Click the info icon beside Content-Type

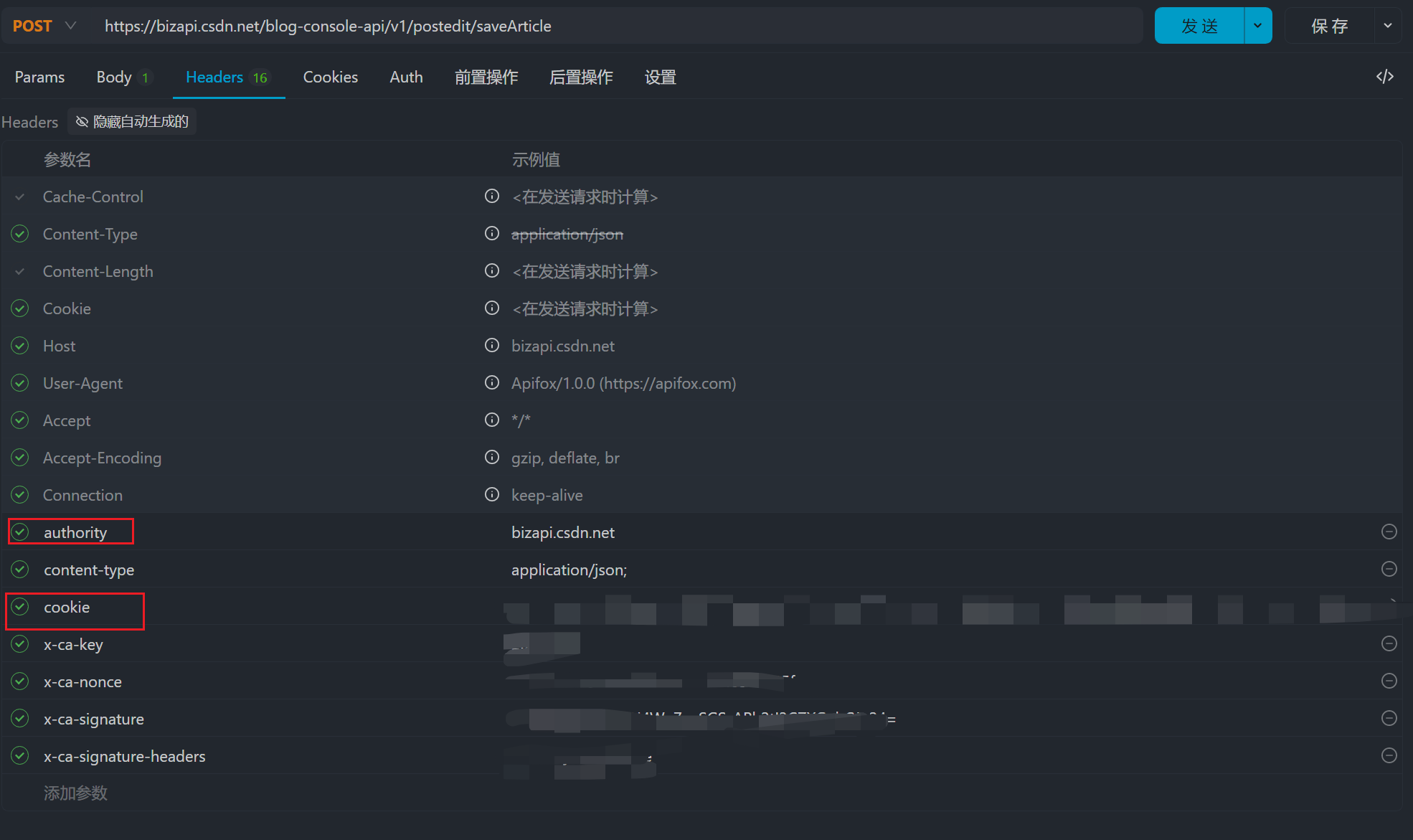(x=491, y=233)
